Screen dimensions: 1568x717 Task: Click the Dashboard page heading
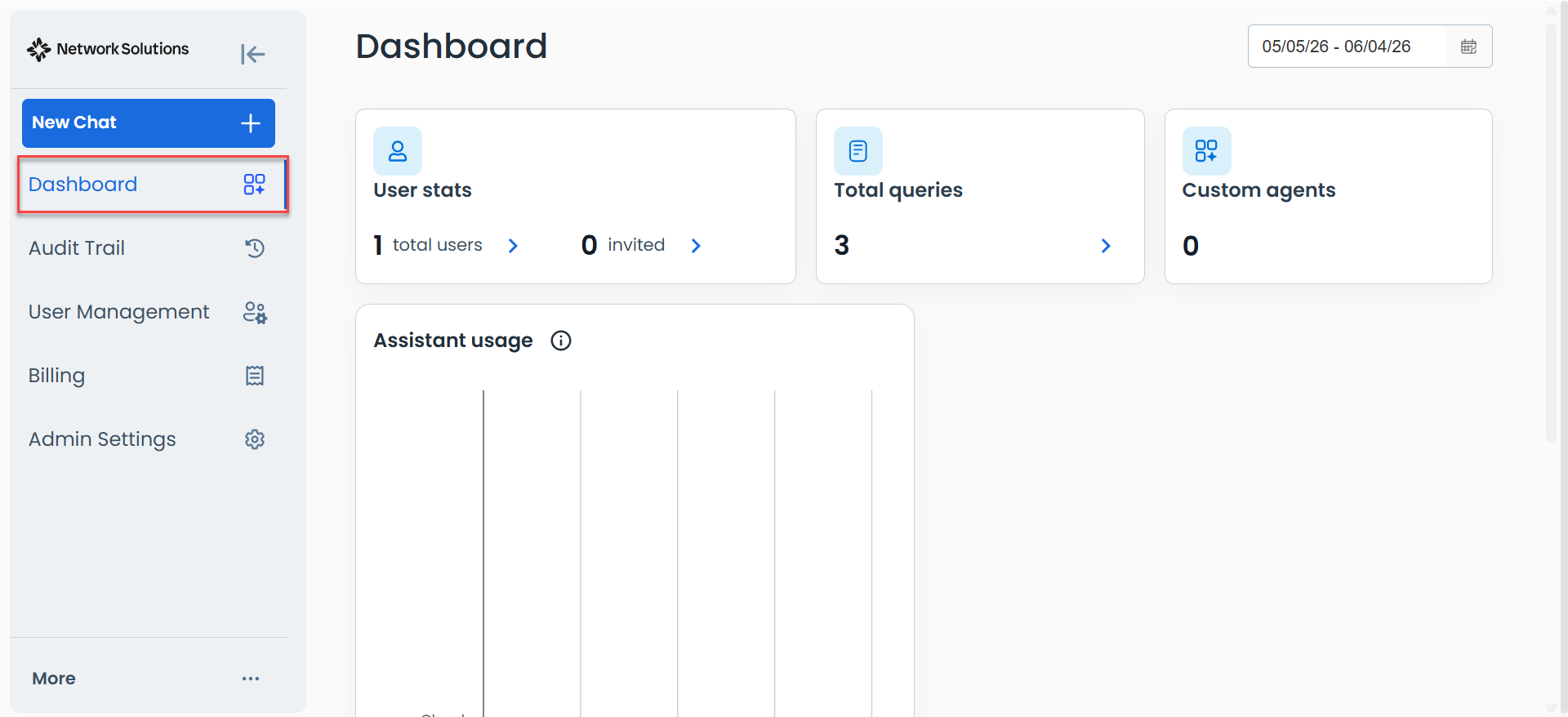[452, 46]
